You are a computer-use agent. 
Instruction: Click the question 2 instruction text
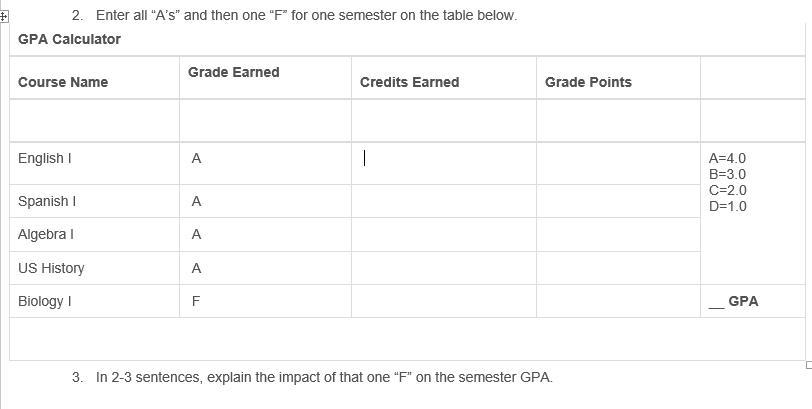(307, 16)
